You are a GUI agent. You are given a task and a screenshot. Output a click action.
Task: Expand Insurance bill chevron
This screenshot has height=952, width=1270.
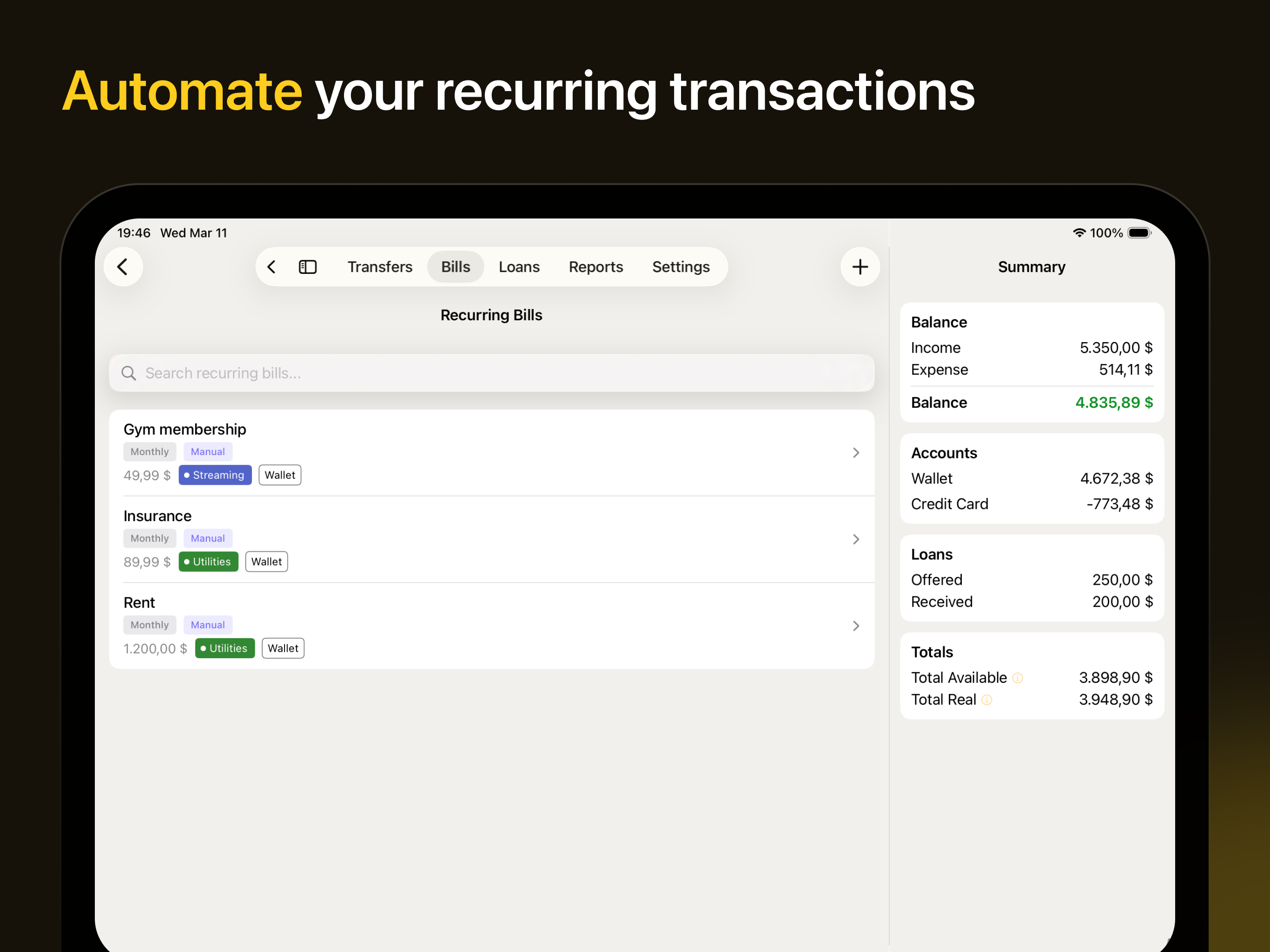coord(855,539)
